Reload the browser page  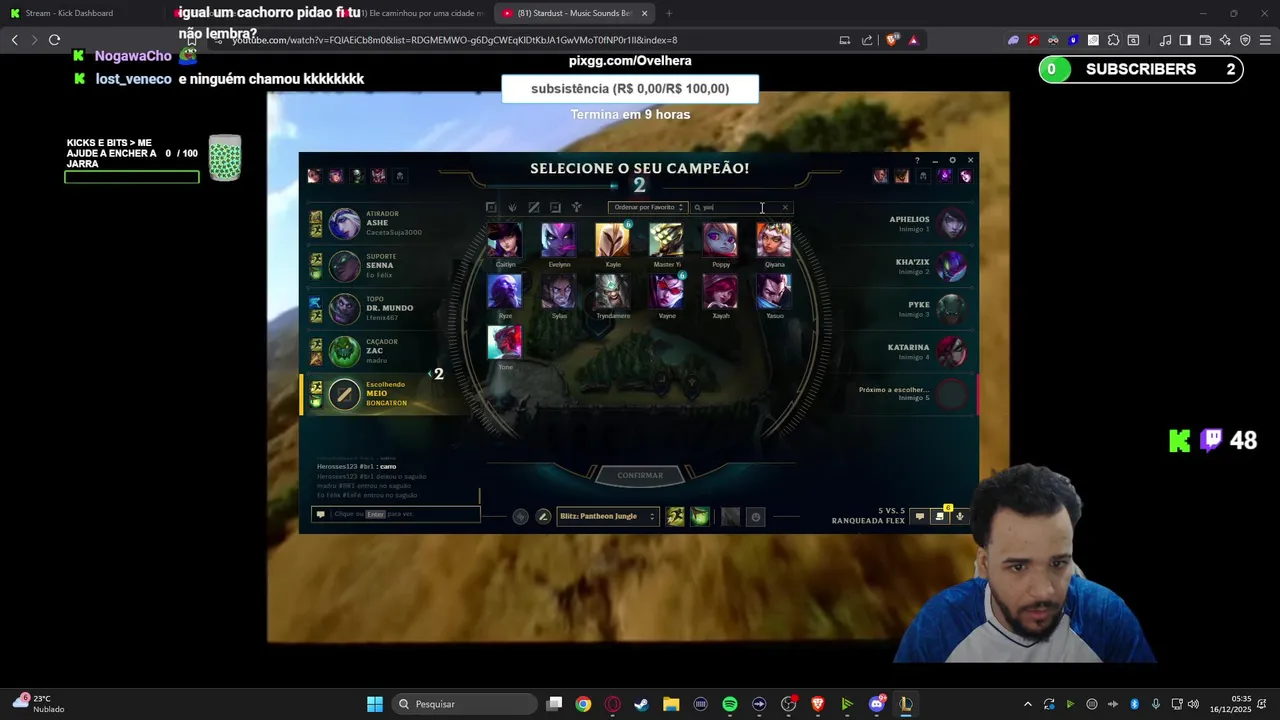point(54,40)
